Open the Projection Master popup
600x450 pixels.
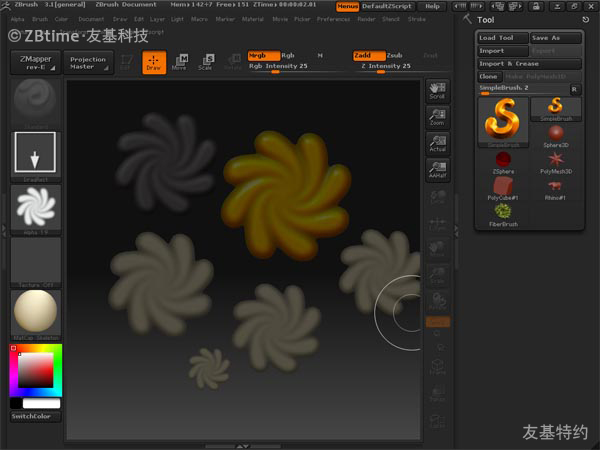click(x=88, y=62)
